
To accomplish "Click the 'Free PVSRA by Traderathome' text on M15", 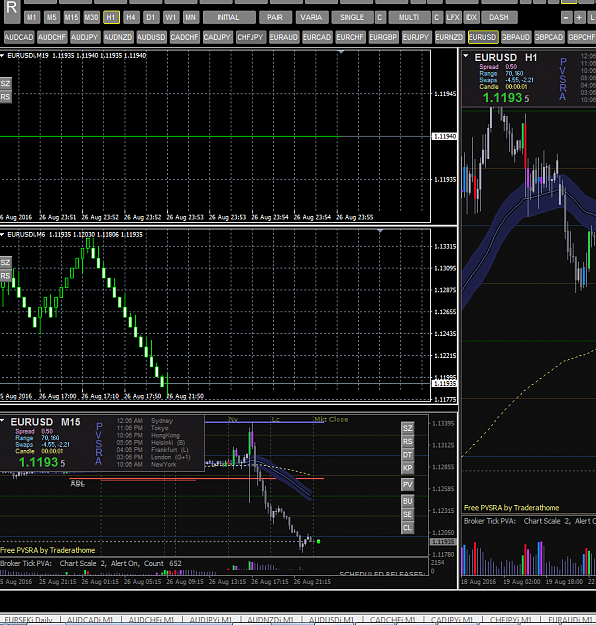I will 48,550.
